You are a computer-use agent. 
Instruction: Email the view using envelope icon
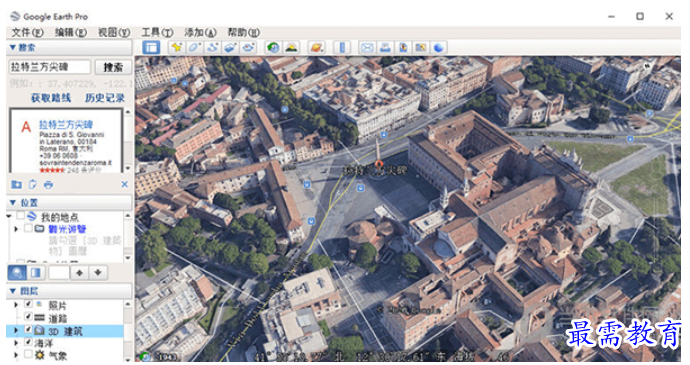pos(367,48)
